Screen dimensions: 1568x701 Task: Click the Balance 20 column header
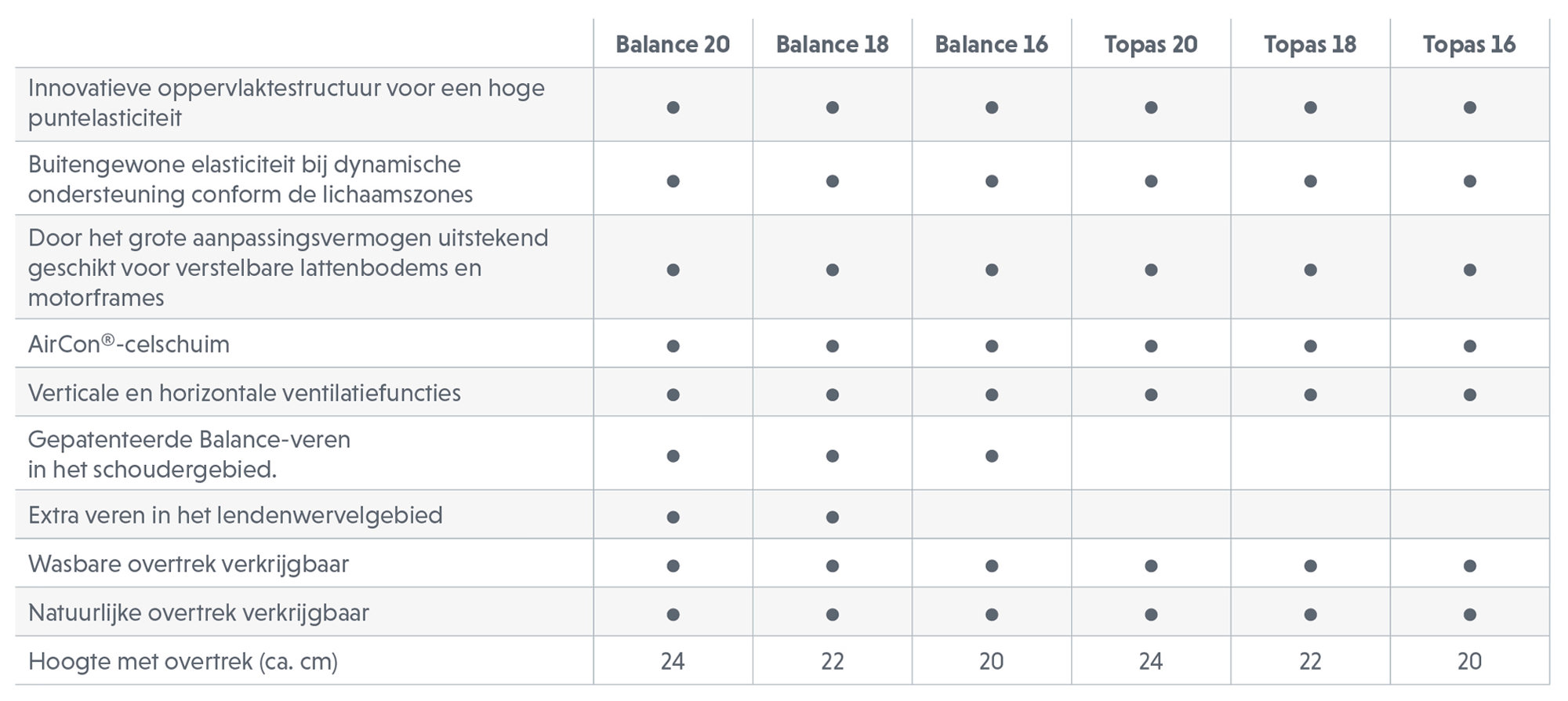click(673, 45)
